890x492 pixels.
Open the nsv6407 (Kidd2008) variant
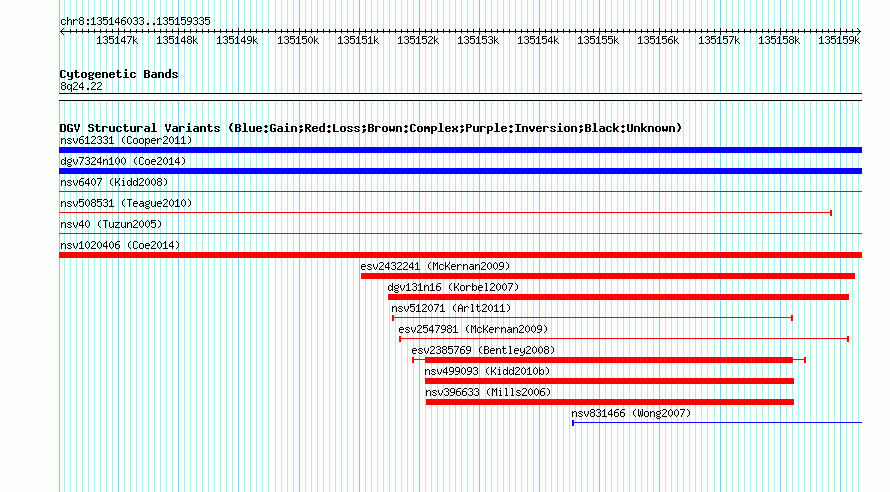pos(114,182)
